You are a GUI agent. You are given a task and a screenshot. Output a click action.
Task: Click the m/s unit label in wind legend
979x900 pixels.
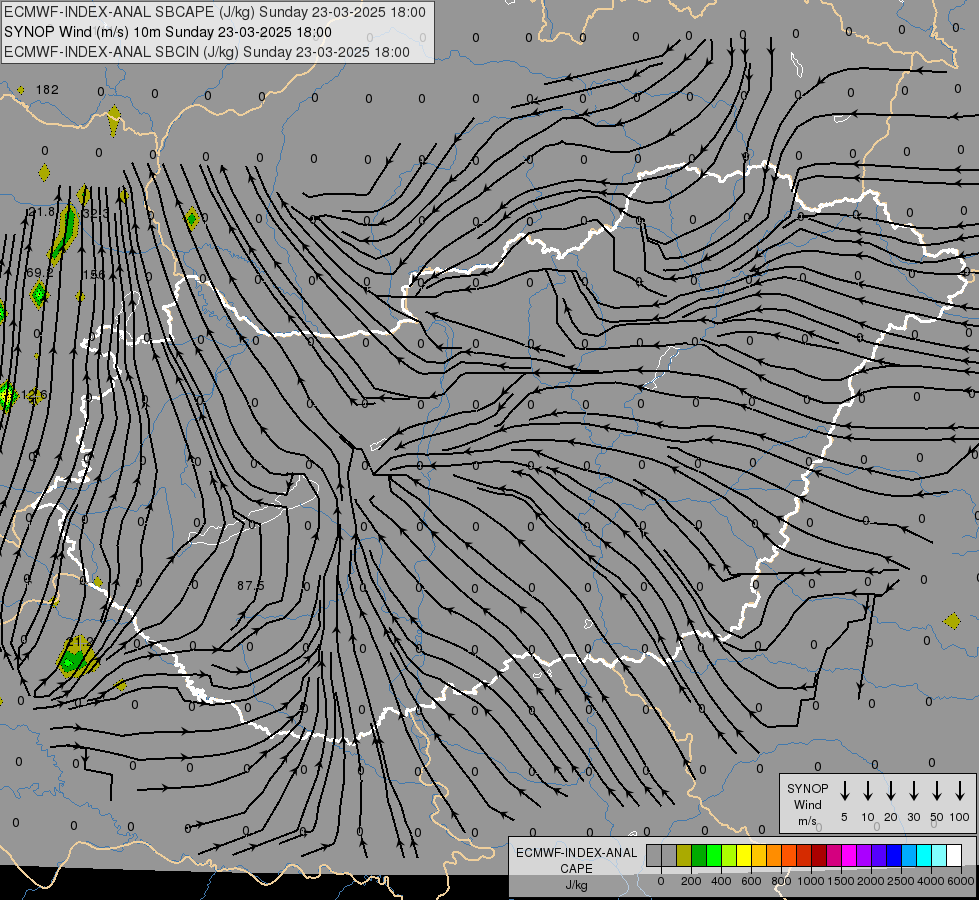(807, 821)
